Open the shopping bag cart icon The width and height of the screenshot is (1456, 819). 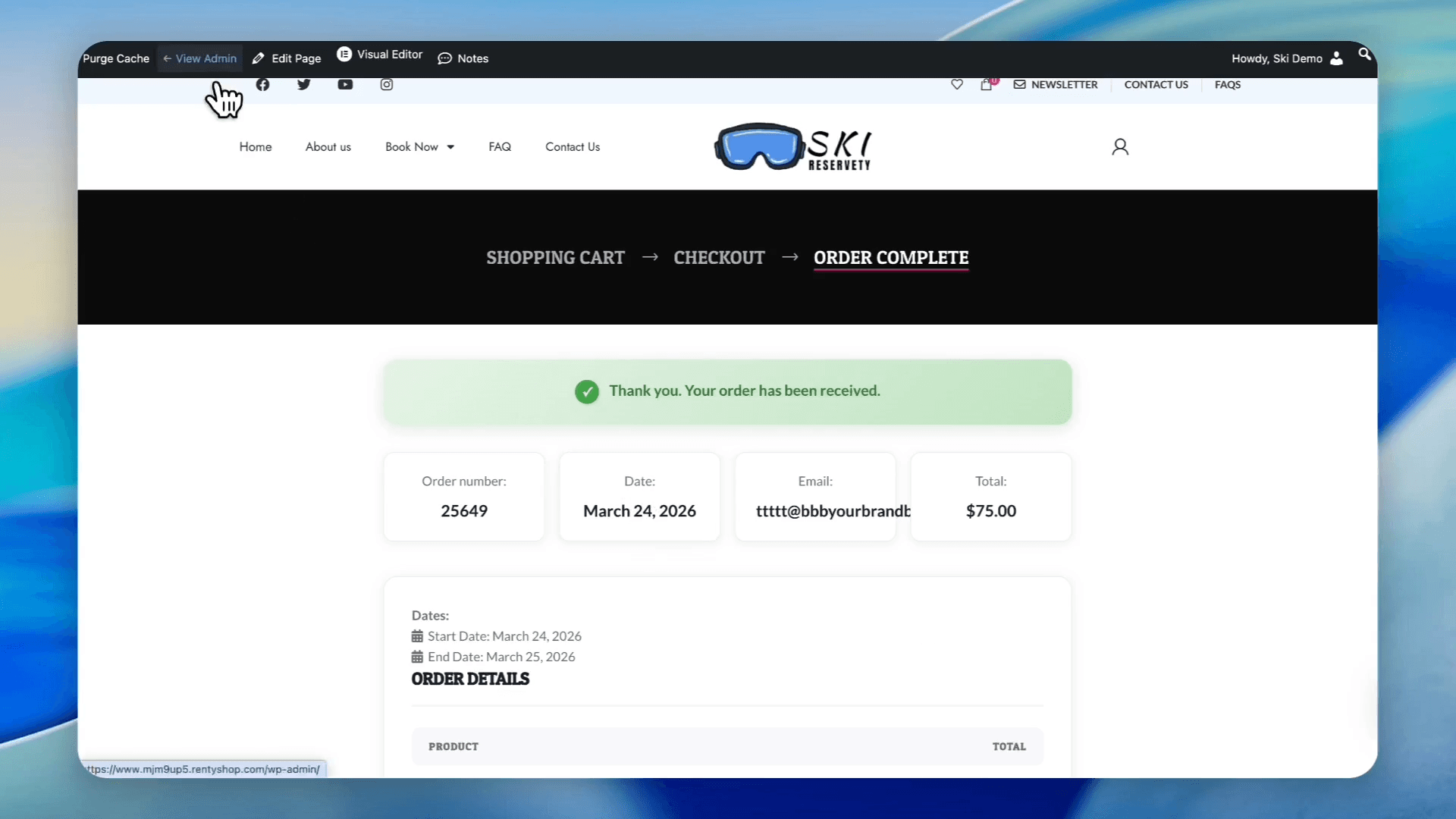[x=986, y=84]
